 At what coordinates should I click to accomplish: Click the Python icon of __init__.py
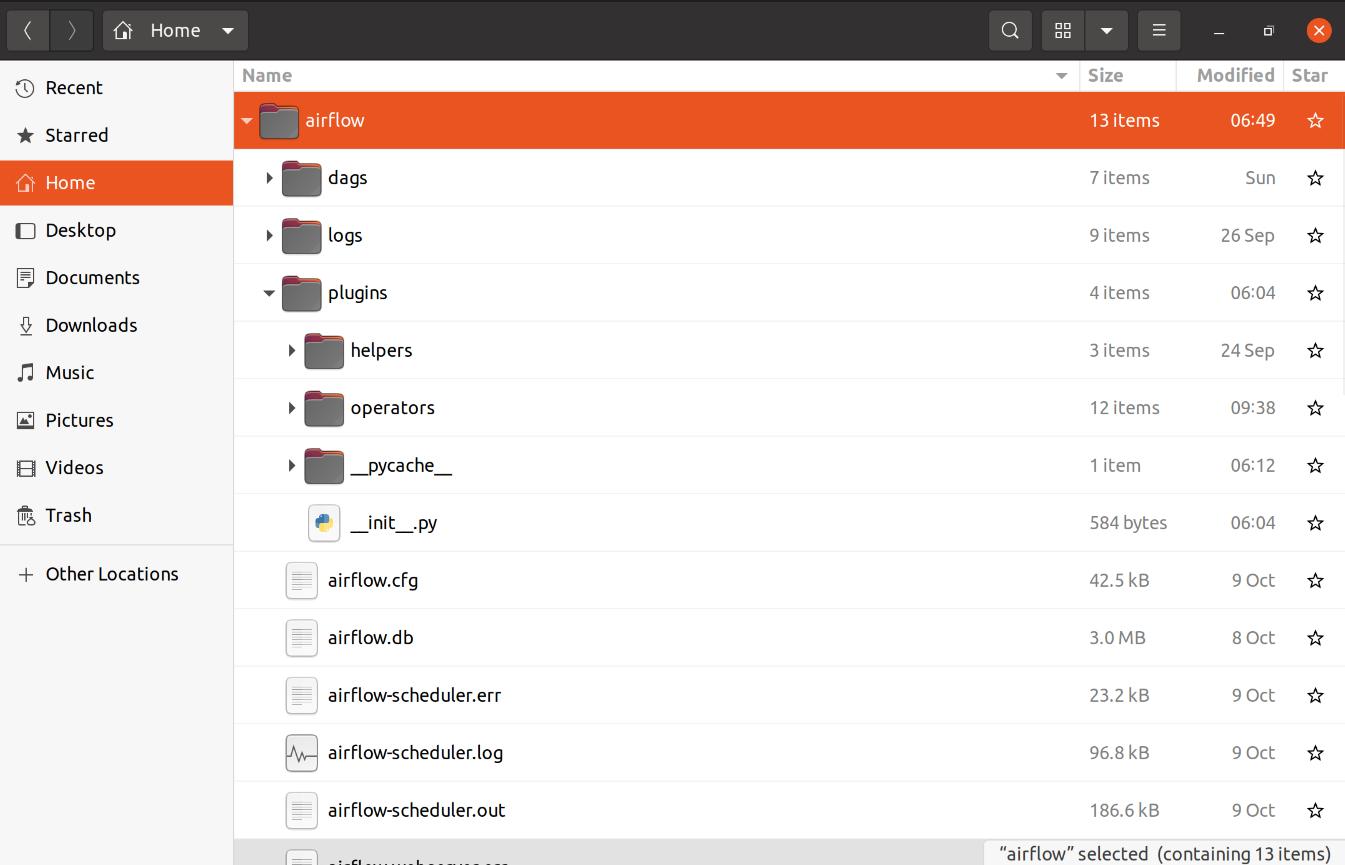tap(324, 523)
